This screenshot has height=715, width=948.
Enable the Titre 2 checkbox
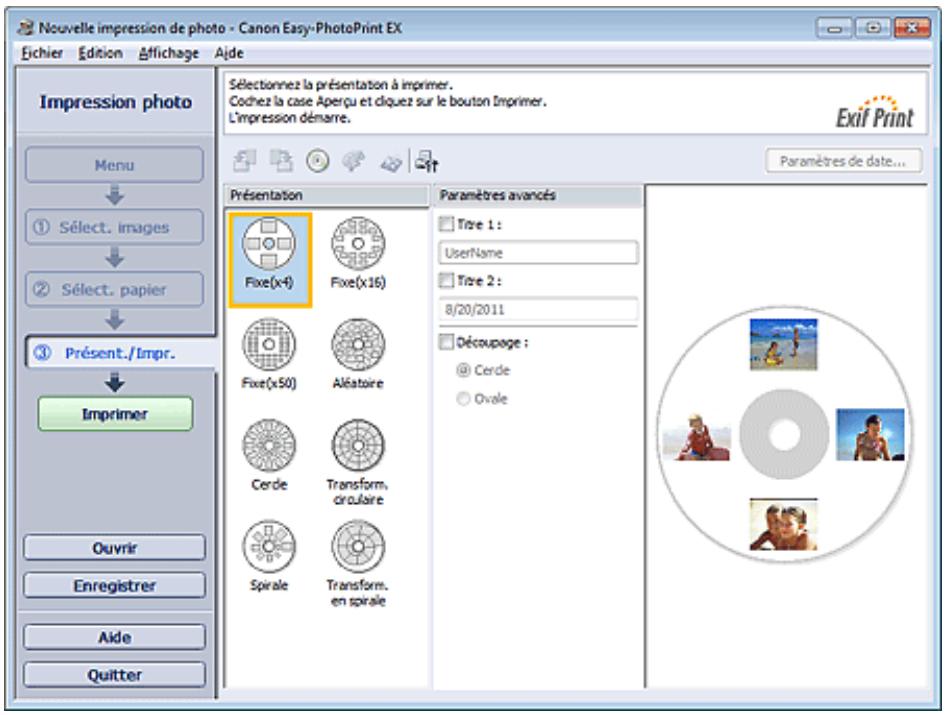point(446,280)
